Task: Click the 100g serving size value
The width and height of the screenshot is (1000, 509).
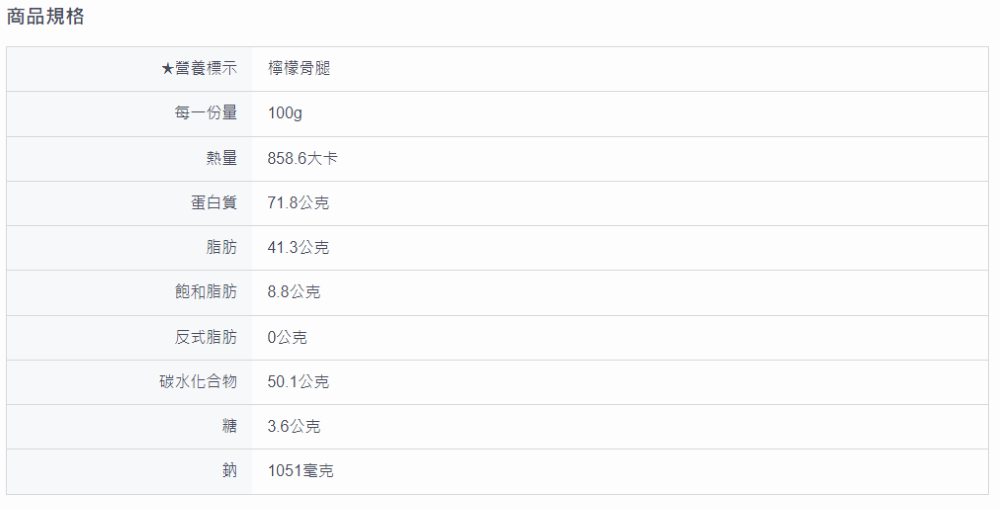Action: tap(285, 113)
